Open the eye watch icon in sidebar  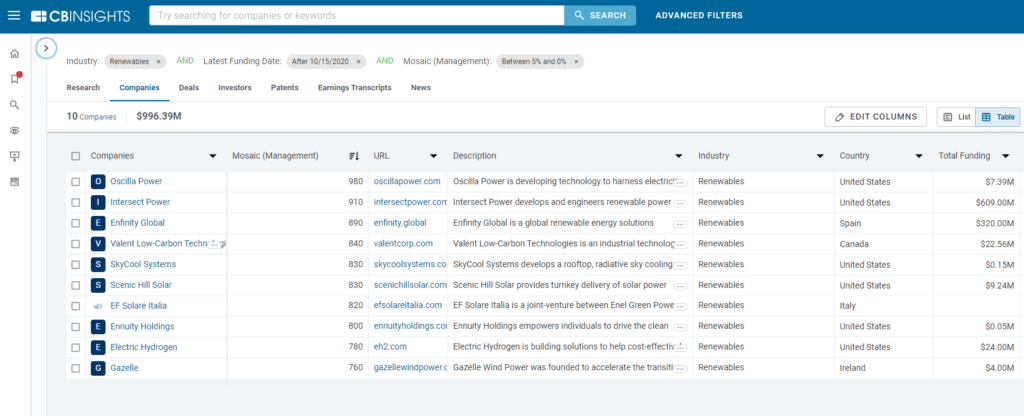click(x=14, y=131)
